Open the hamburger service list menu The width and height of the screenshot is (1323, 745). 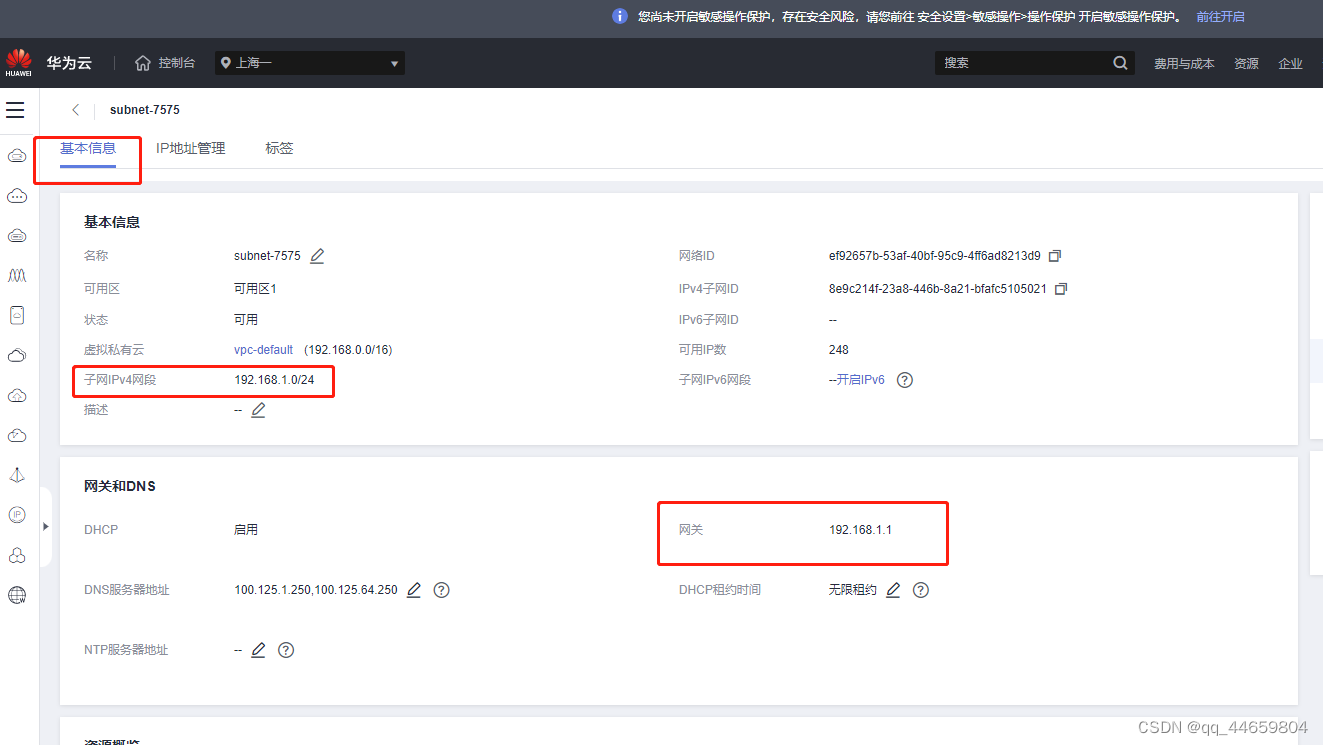pyautogui.click(x=15, y=110)
